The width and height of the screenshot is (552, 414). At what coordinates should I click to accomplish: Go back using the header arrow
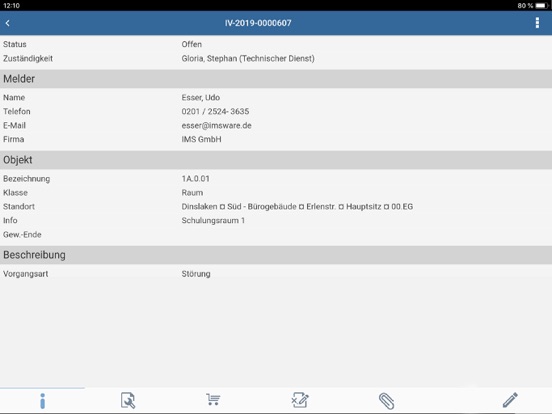click(8, 23)
